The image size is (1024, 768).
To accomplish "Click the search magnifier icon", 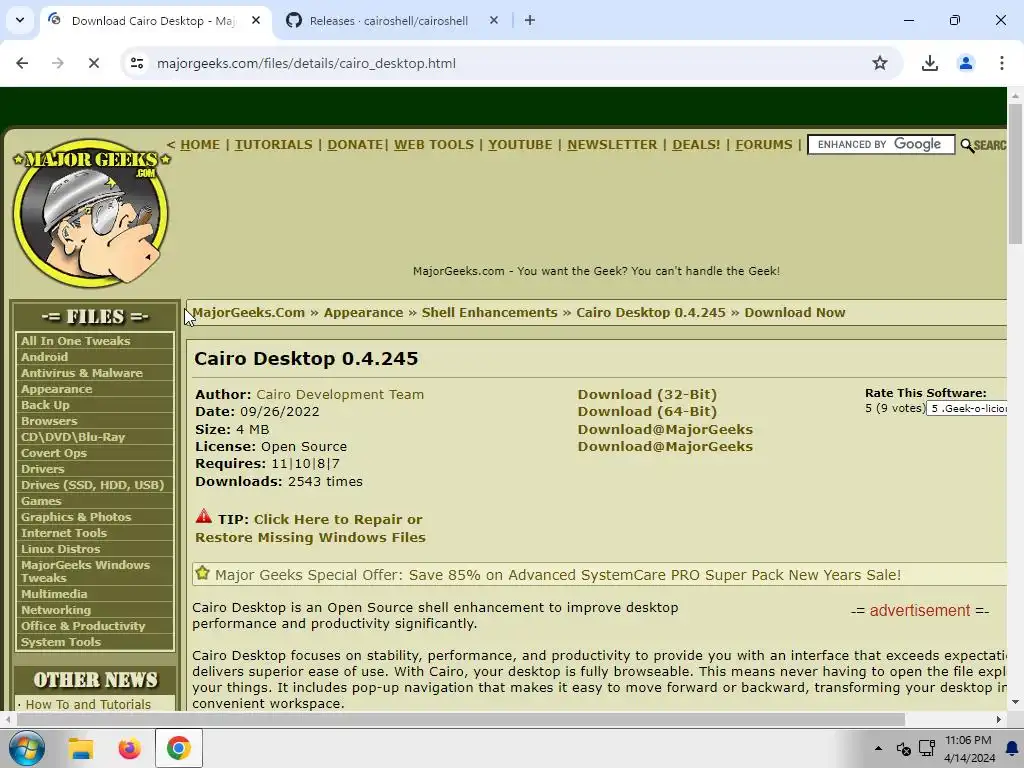I will point(967,145).
